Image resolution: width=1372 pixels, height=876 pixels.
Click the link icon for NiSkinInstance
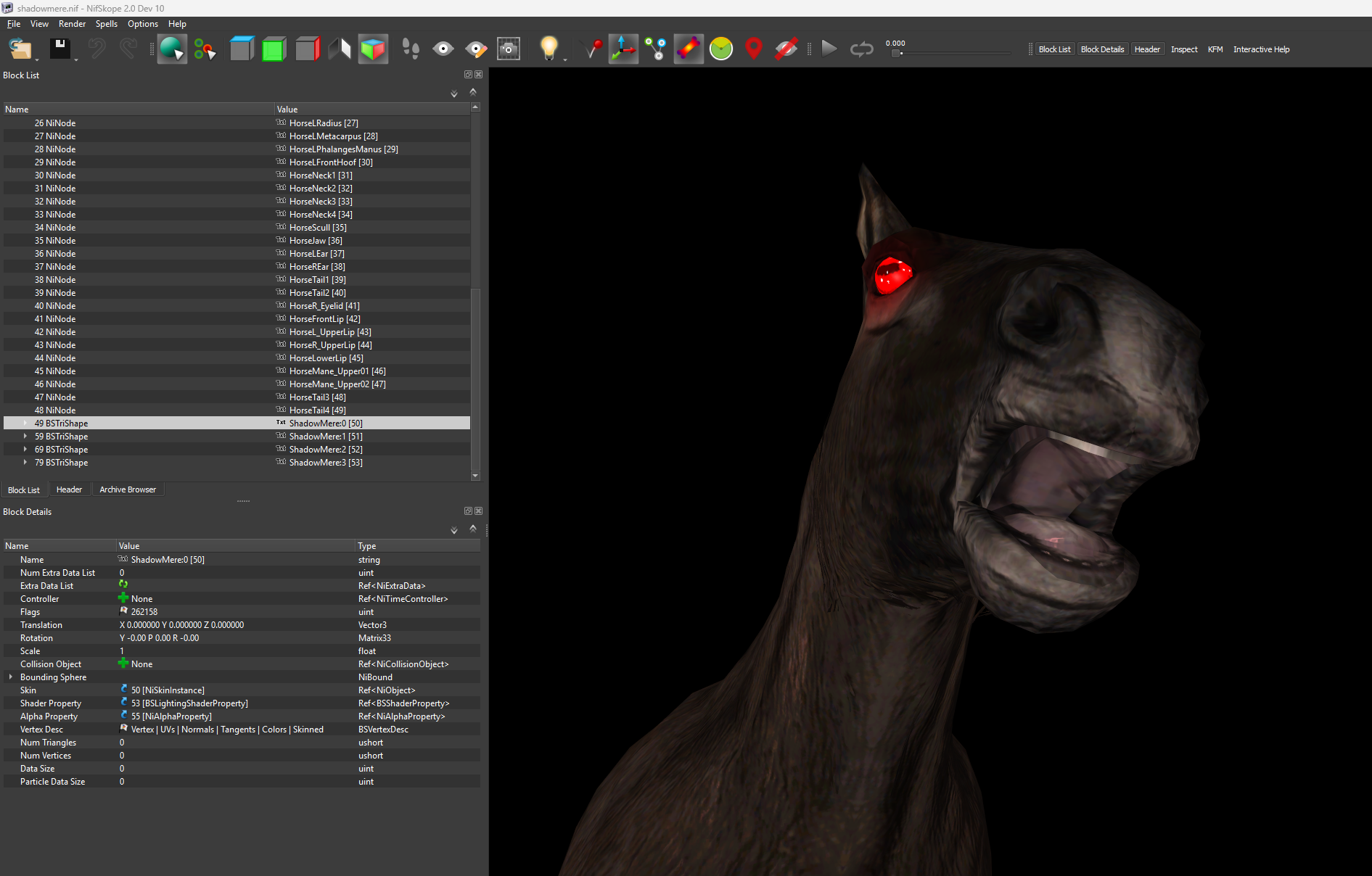124,690
